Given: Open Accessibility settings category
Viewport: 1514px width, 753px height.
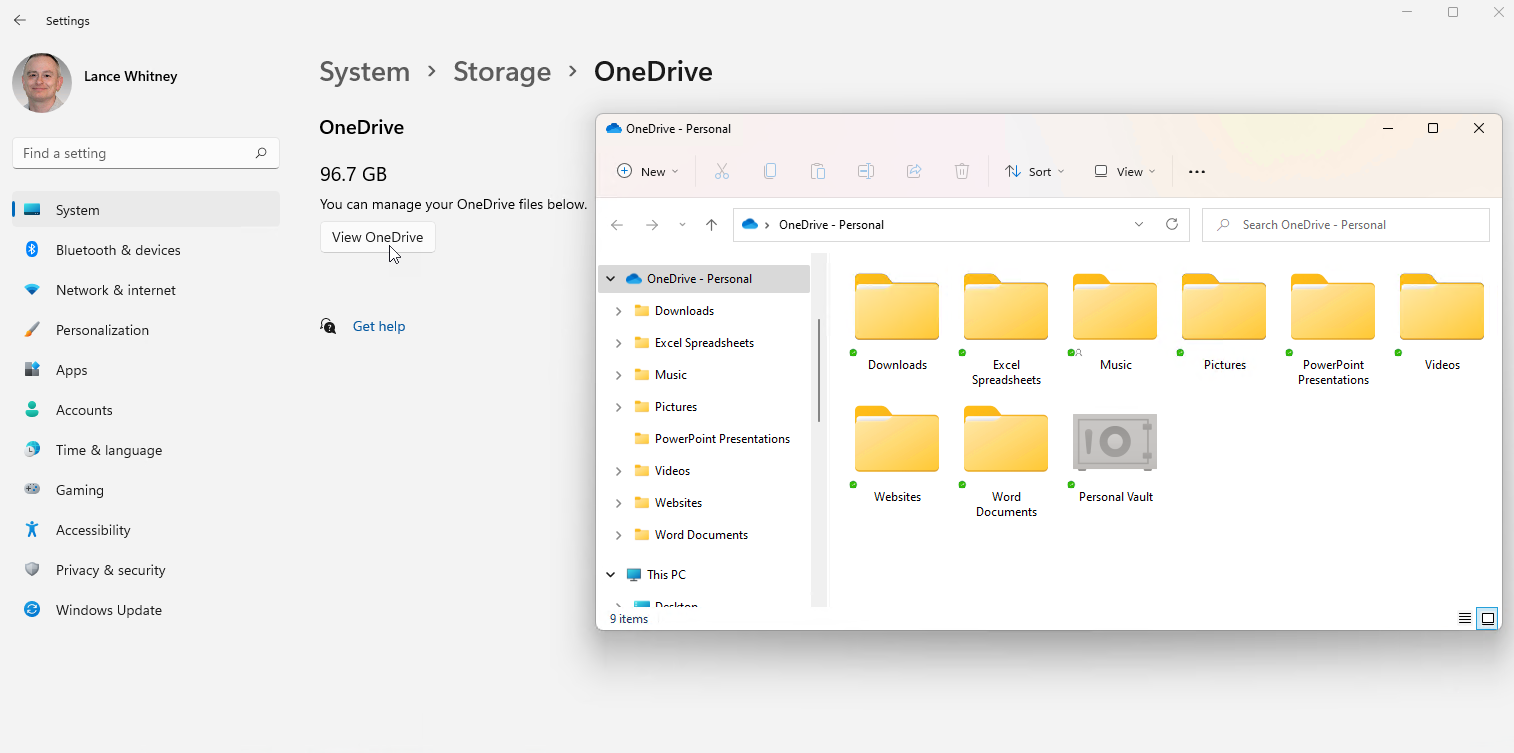Looking at the screenshot, I should click(x=146, y=530).
